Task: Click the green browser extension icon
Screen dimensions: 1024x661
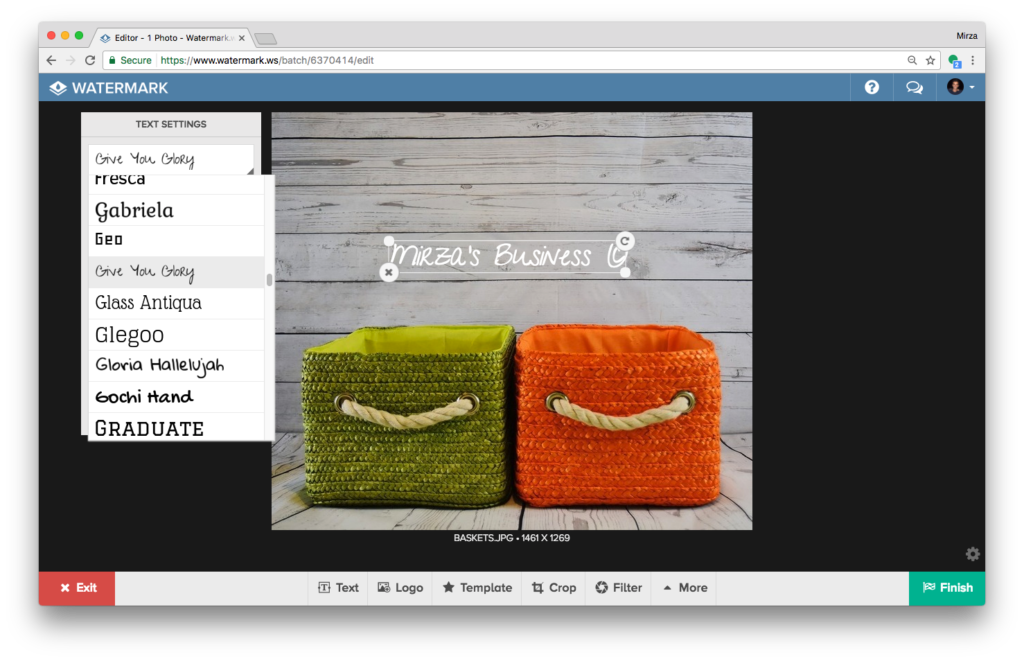Action: click(954, 61)
